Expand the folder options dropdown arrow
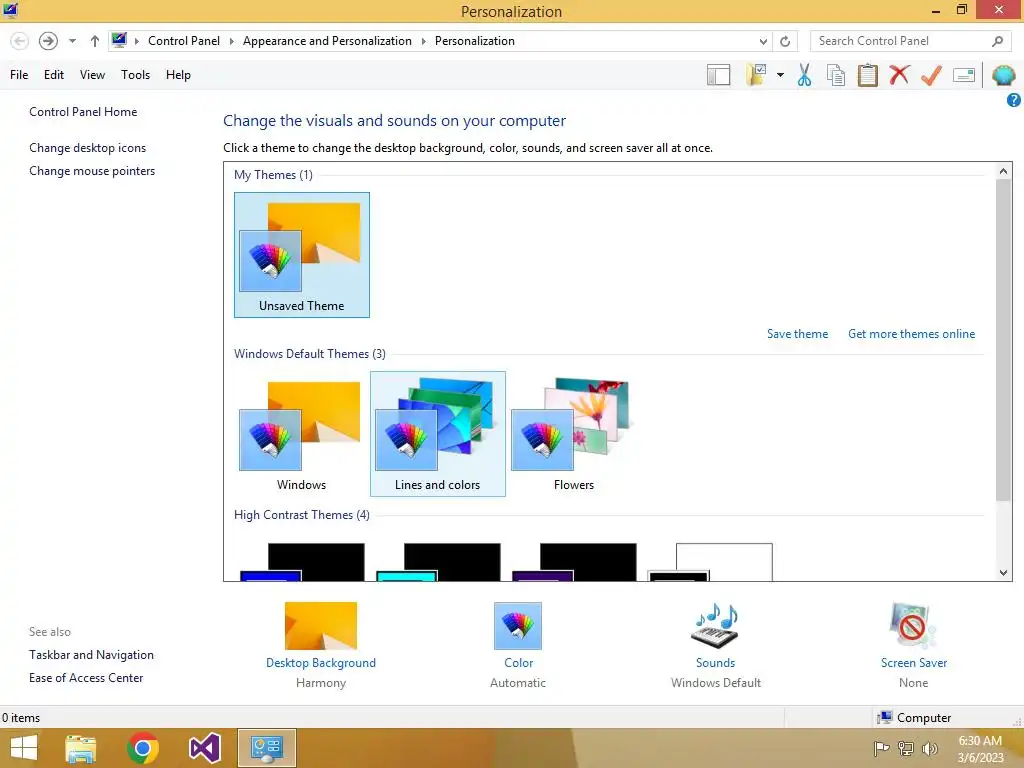The height and width of the screenshot is (768, 1024). coord(780,75)
